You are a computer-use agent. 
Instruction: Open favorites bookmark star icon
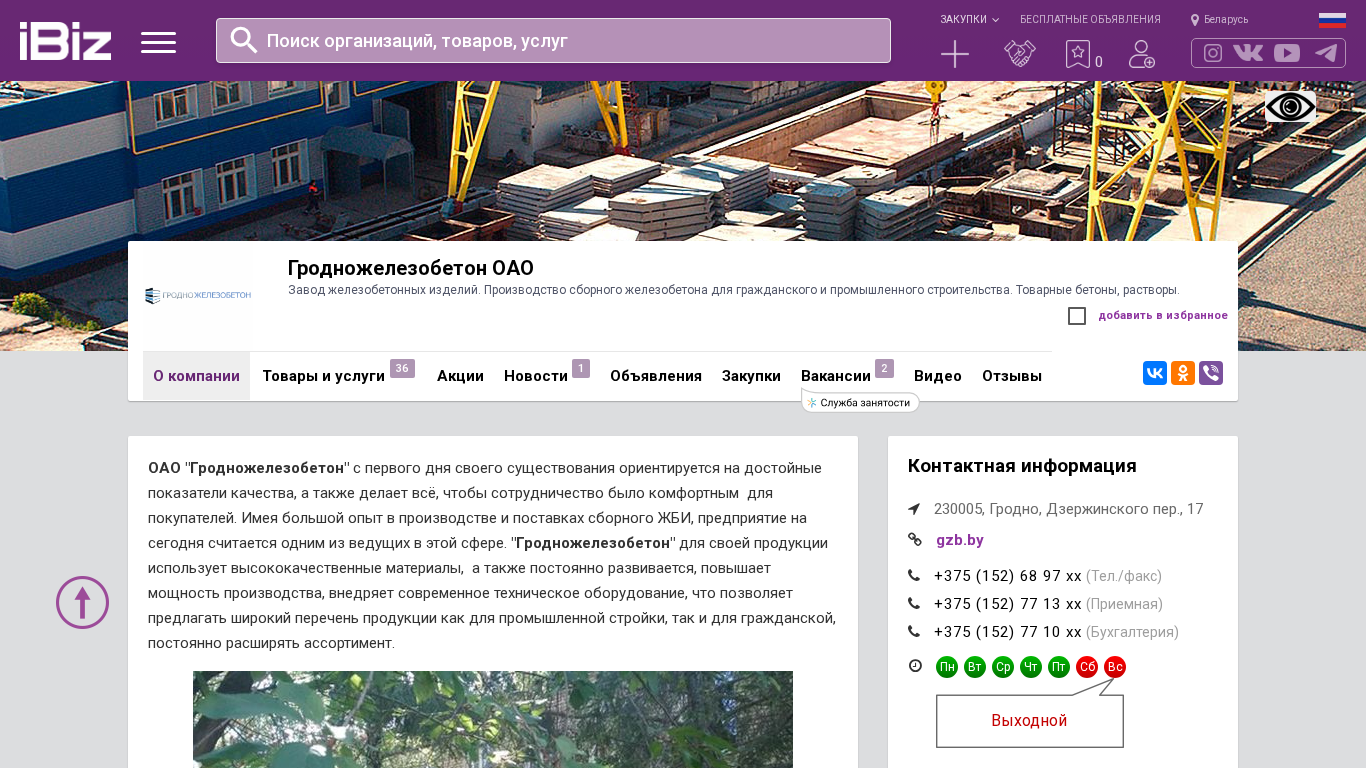click(1078, 54)
